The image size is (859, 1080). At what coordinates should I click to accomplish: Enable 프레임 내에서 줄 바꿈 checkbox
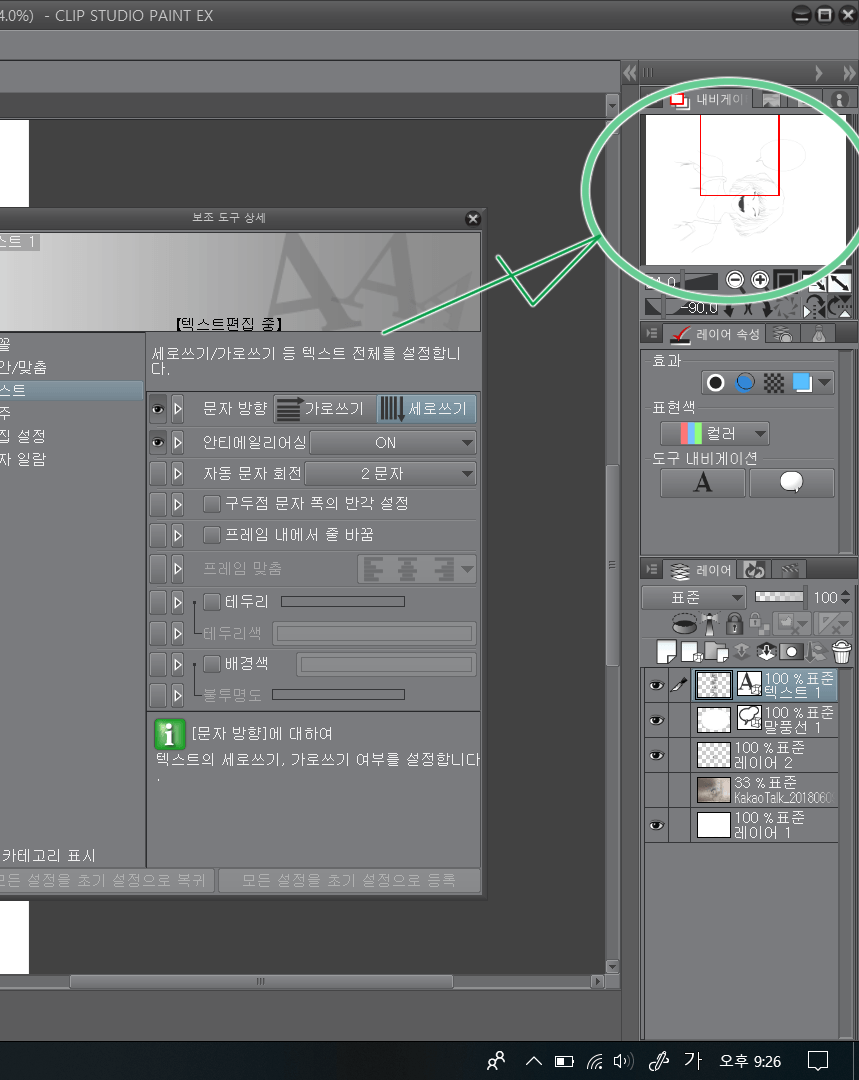pyautogui.click(x=211, y=535)
